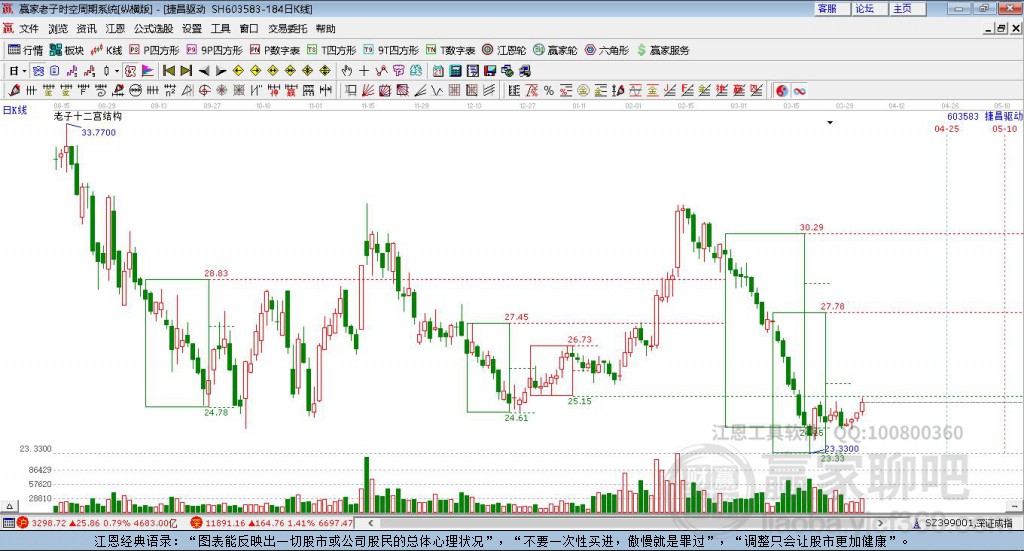Click the 捷昌驱动 stock name label

1004,116
